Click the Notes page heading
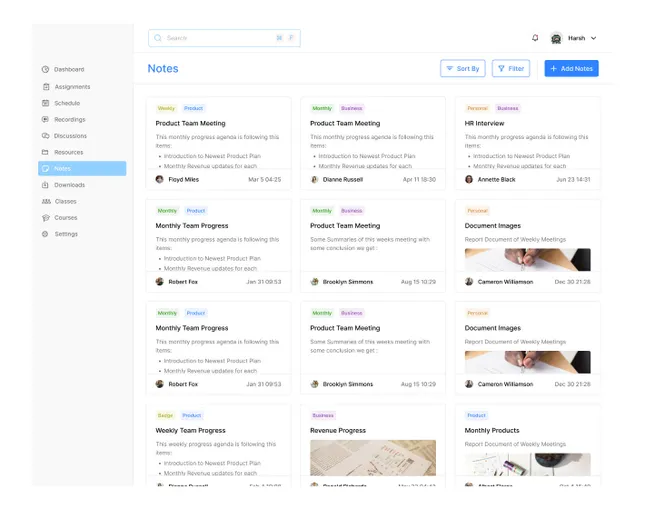Viewport: 645px width, 509px height. (163, 69)
